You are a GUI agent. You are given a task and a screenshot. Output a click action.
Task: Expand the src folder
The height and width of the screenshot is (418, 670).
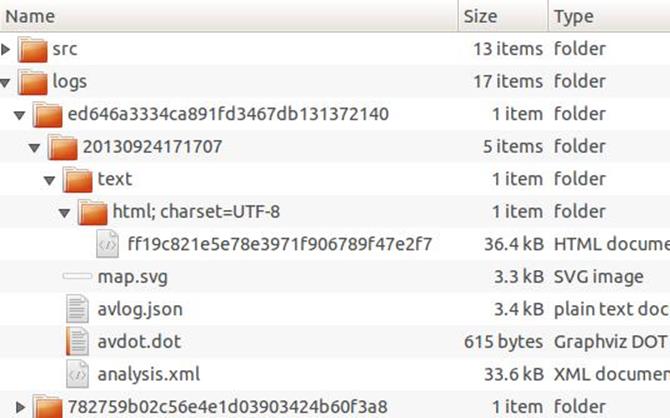click(x=8, y=49)
